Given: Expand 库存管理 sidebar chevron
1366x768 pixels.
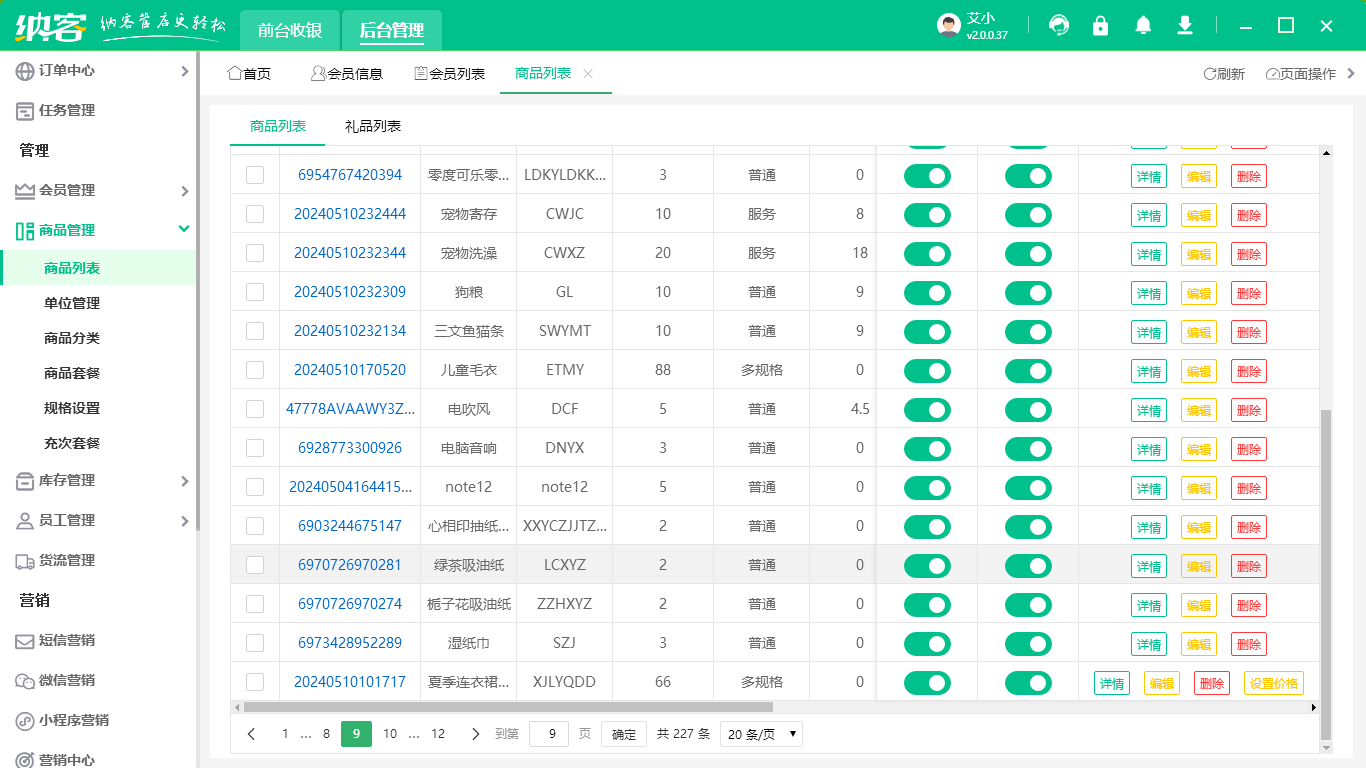Looking at the screenshot, I should tap(184, 481).
